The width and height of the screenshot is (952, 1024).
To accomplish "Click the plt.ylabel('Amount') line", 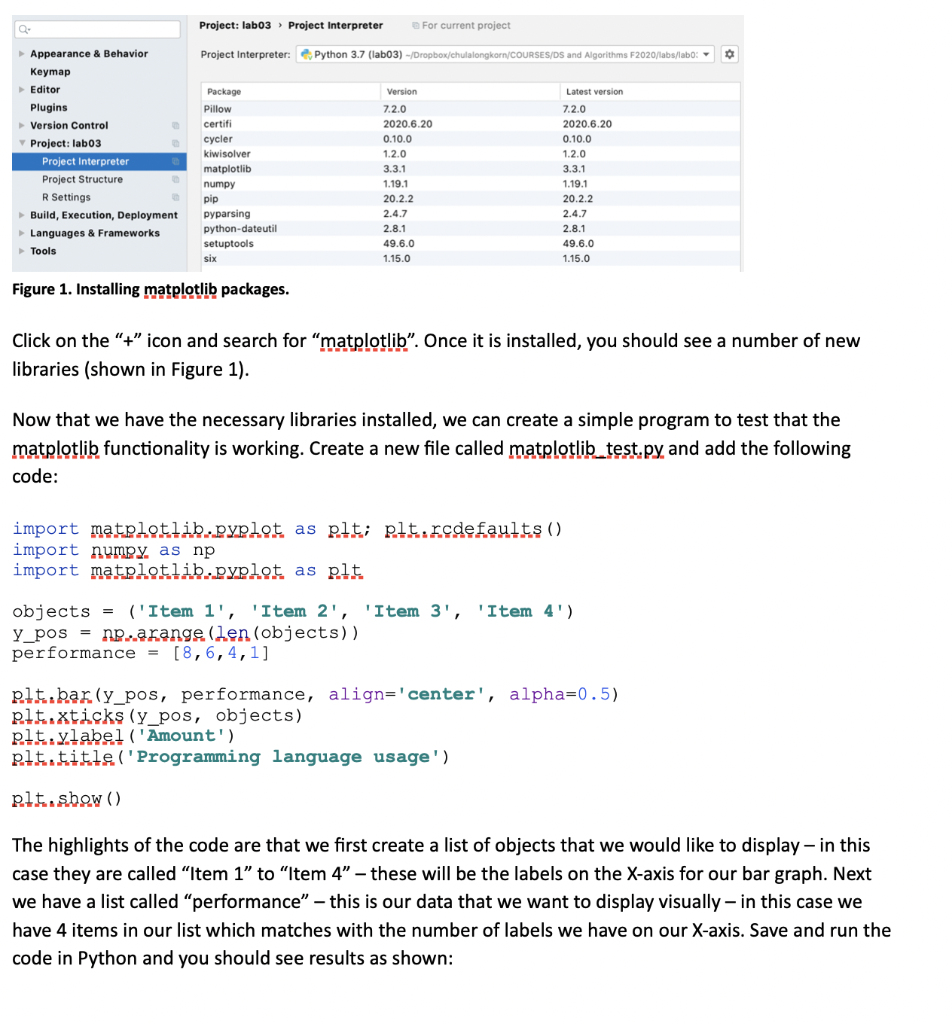I will tap(123, 736).
